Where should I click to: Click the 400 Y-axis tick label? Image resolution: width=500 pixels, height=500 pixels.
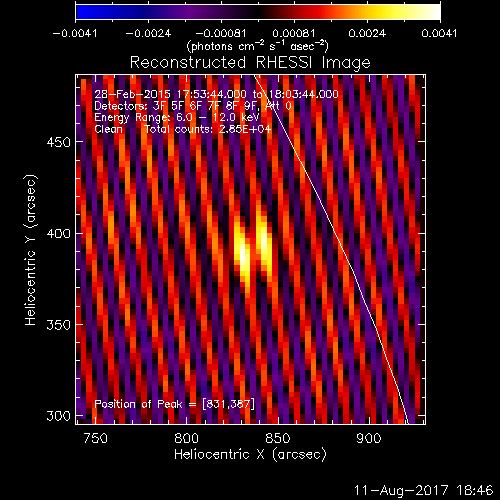(x=59, y=234)
